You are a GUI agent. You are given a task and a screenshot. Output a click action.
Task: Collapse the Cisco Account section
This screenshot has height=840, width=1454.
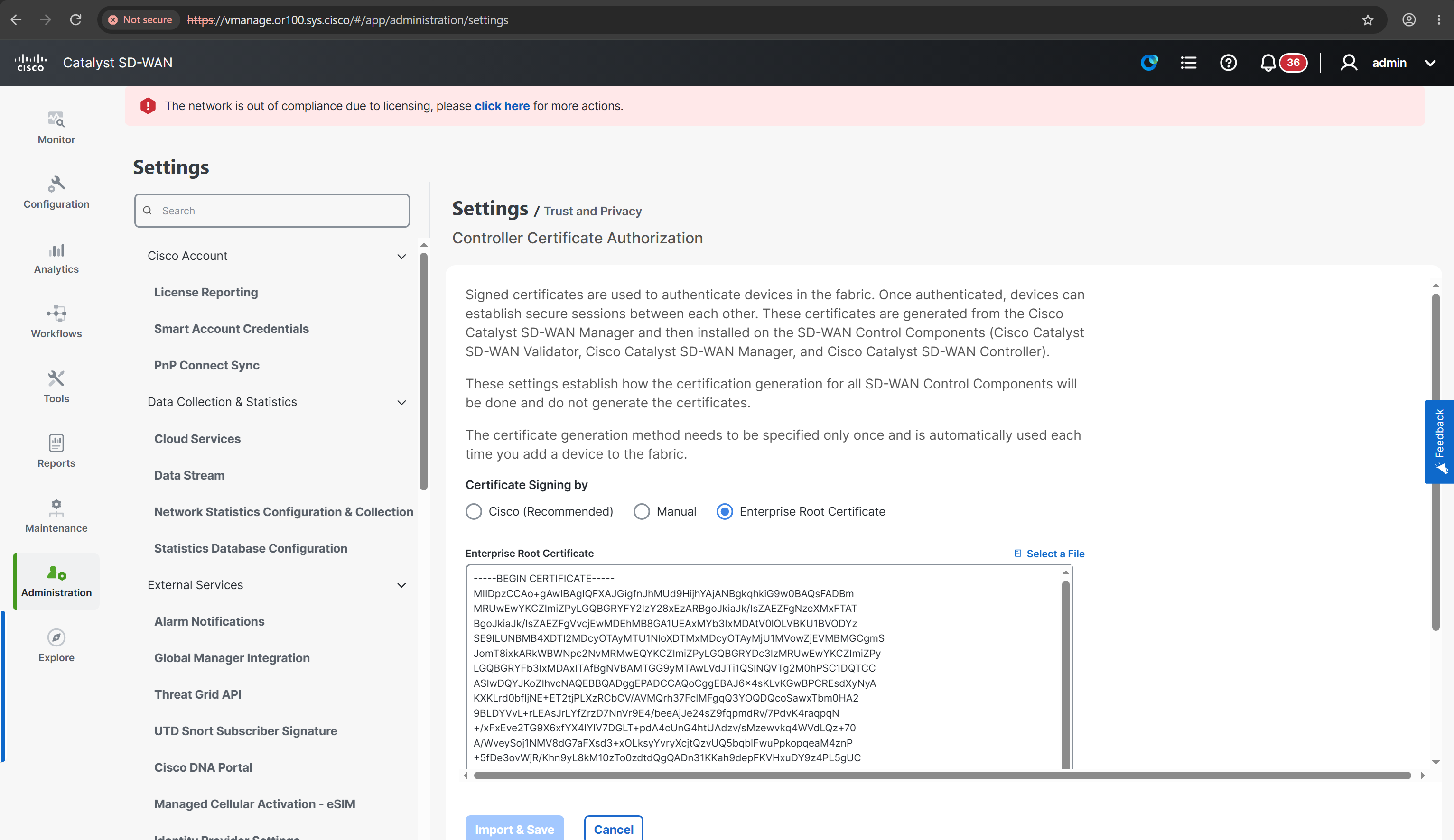coord(401,256)
